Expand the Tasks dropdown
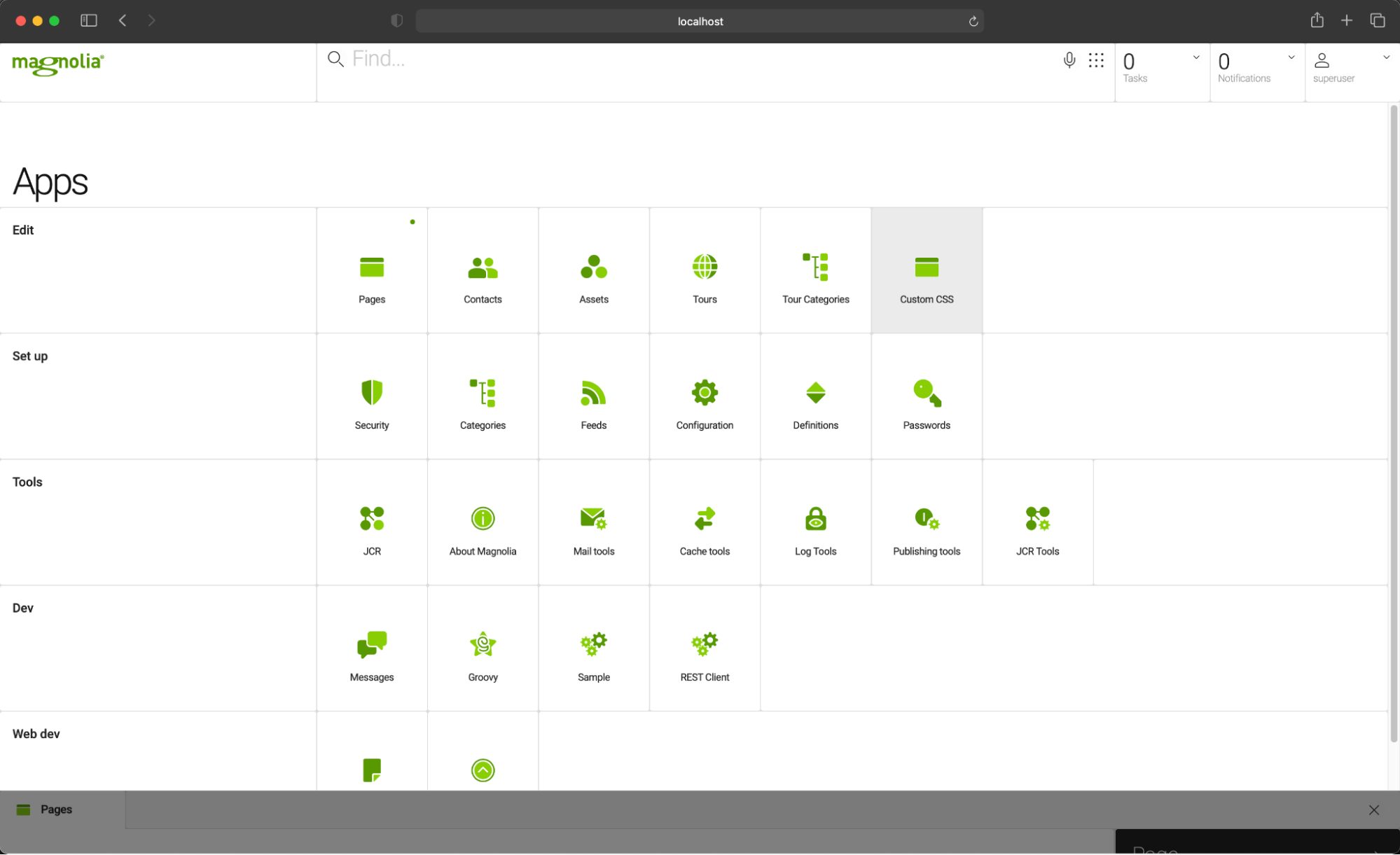 point(1196,58)
